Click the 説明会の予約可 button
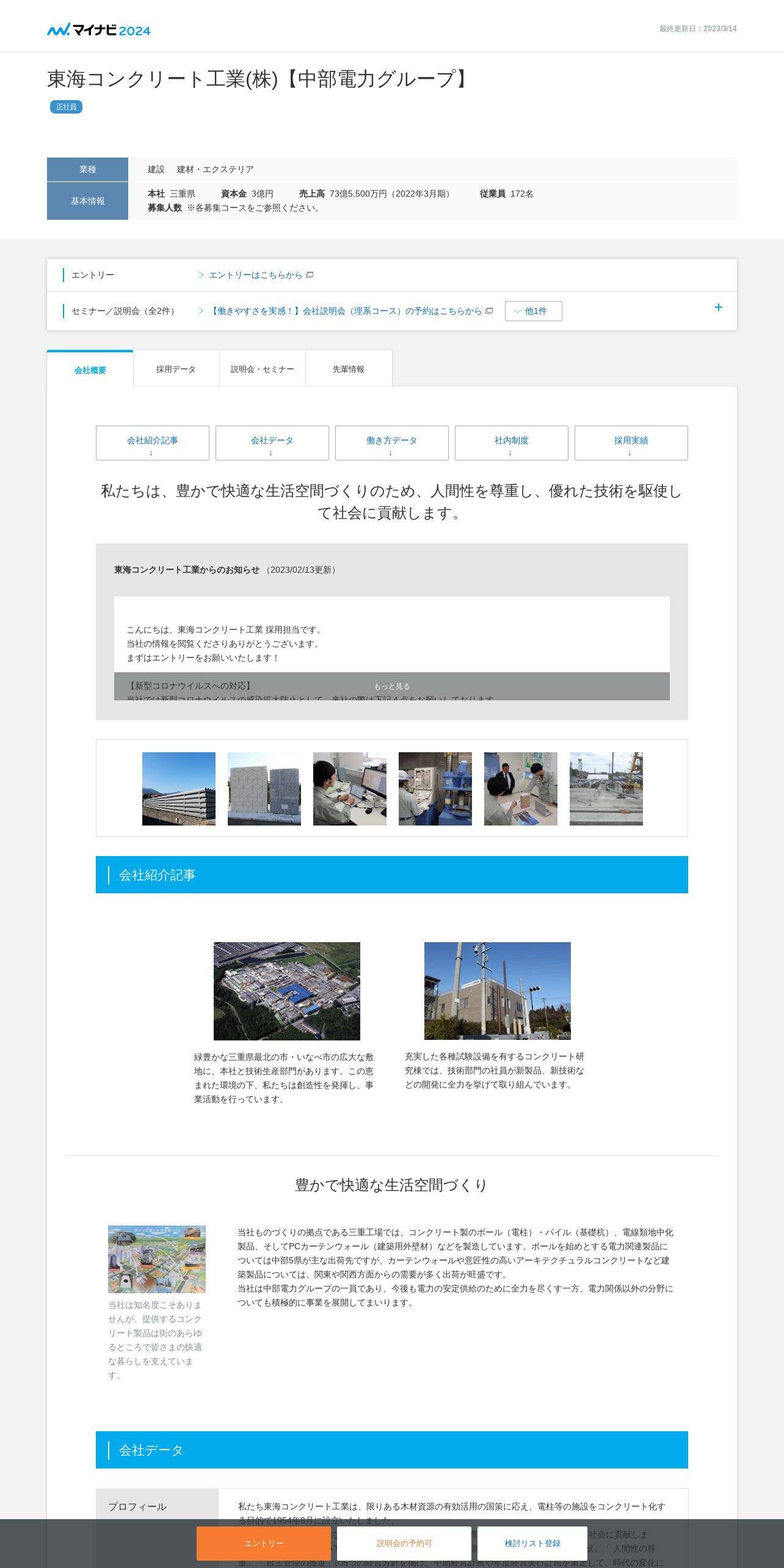The width and height of the screenshot is (784, 1568). click(404, 1543)
